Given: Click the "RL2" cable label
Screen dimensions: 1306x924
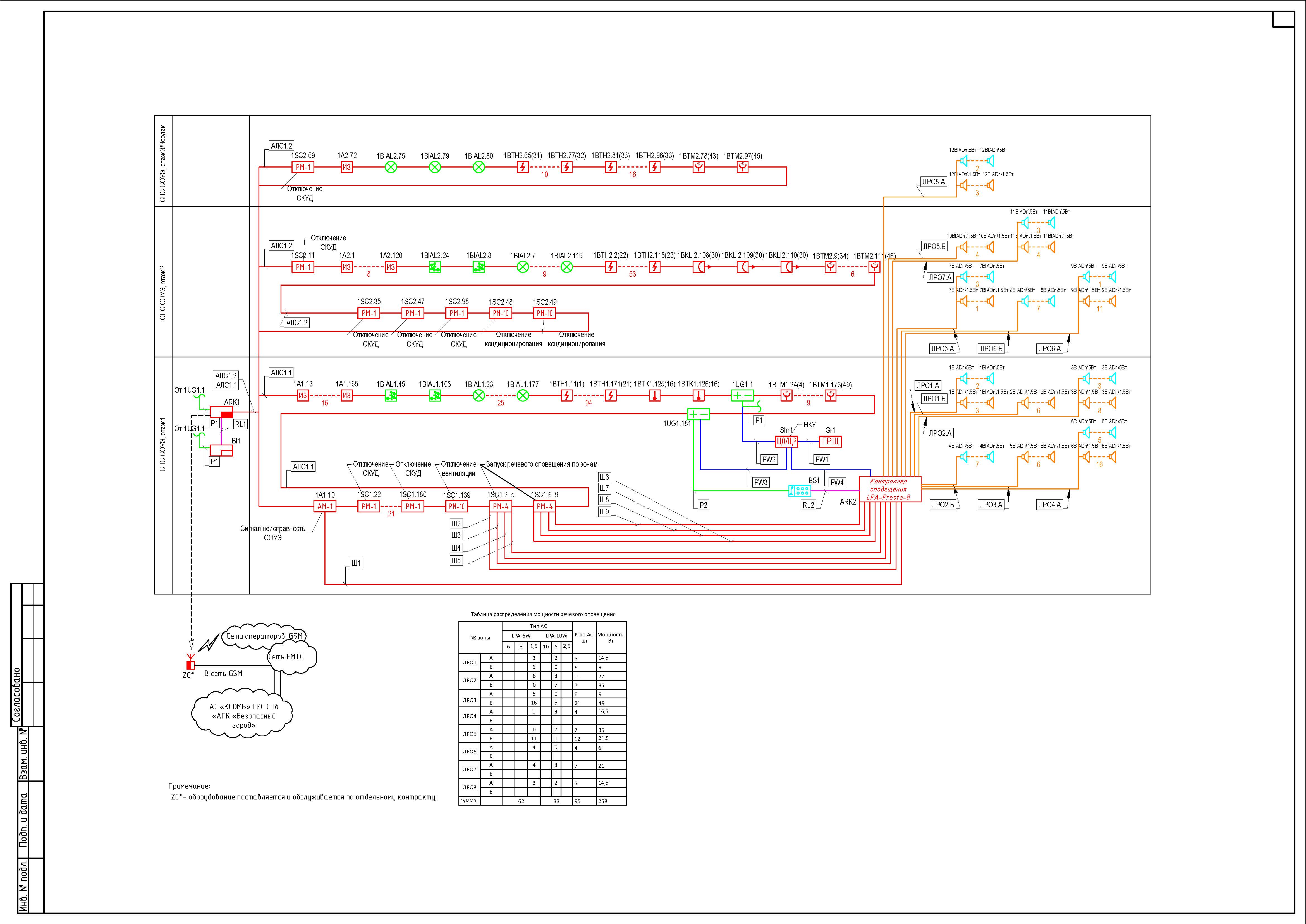Looking at the screenshot, I should point(808,505).
